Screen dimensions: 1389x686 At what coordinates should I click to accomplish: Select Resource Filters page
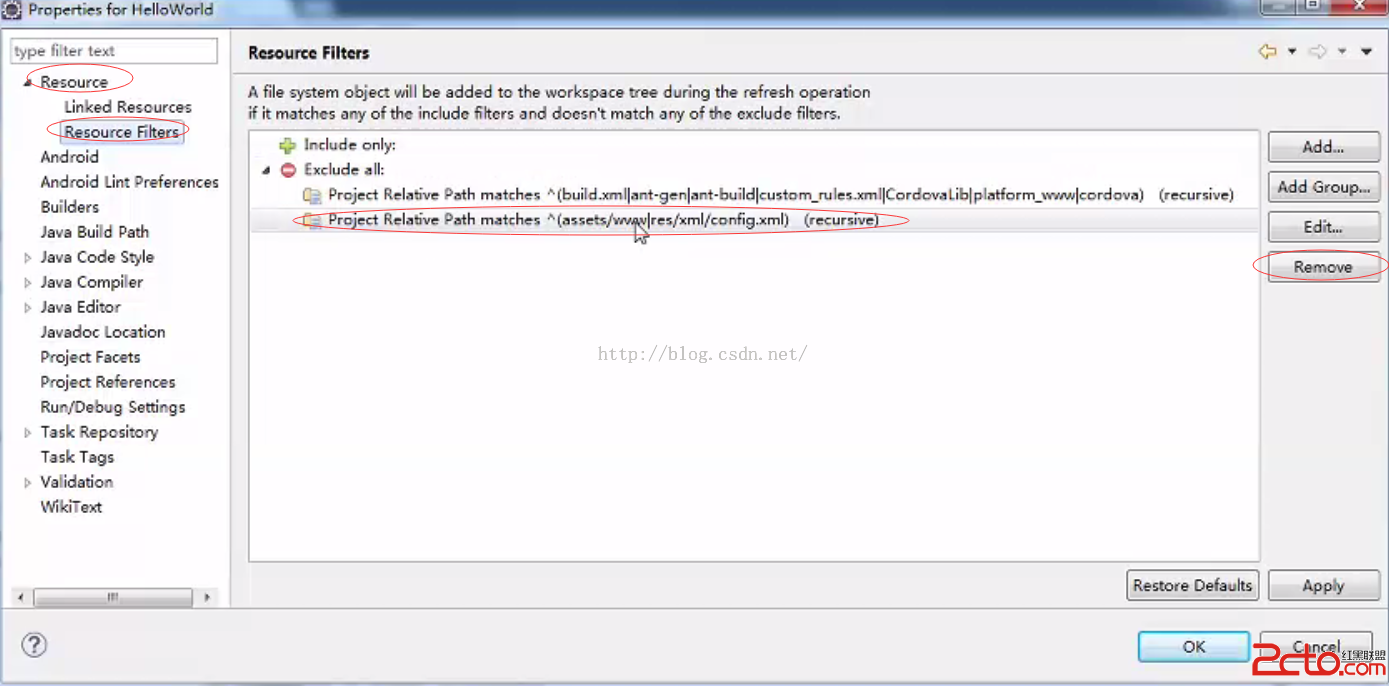[122, 132]
